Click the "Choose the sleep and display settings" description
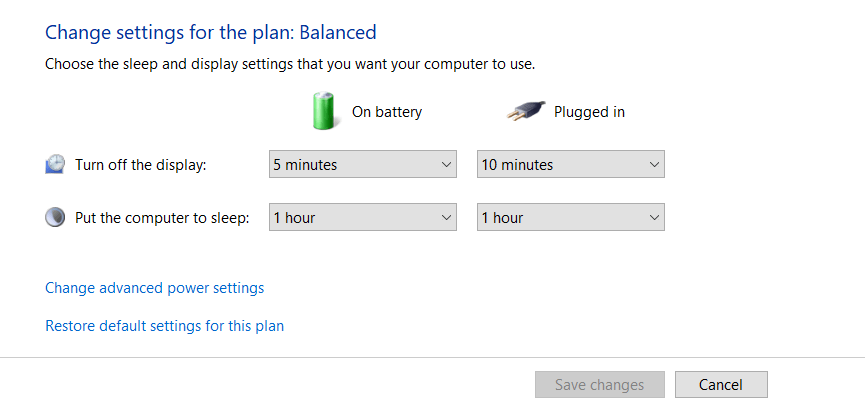The image size is (865, 419). 290,64
